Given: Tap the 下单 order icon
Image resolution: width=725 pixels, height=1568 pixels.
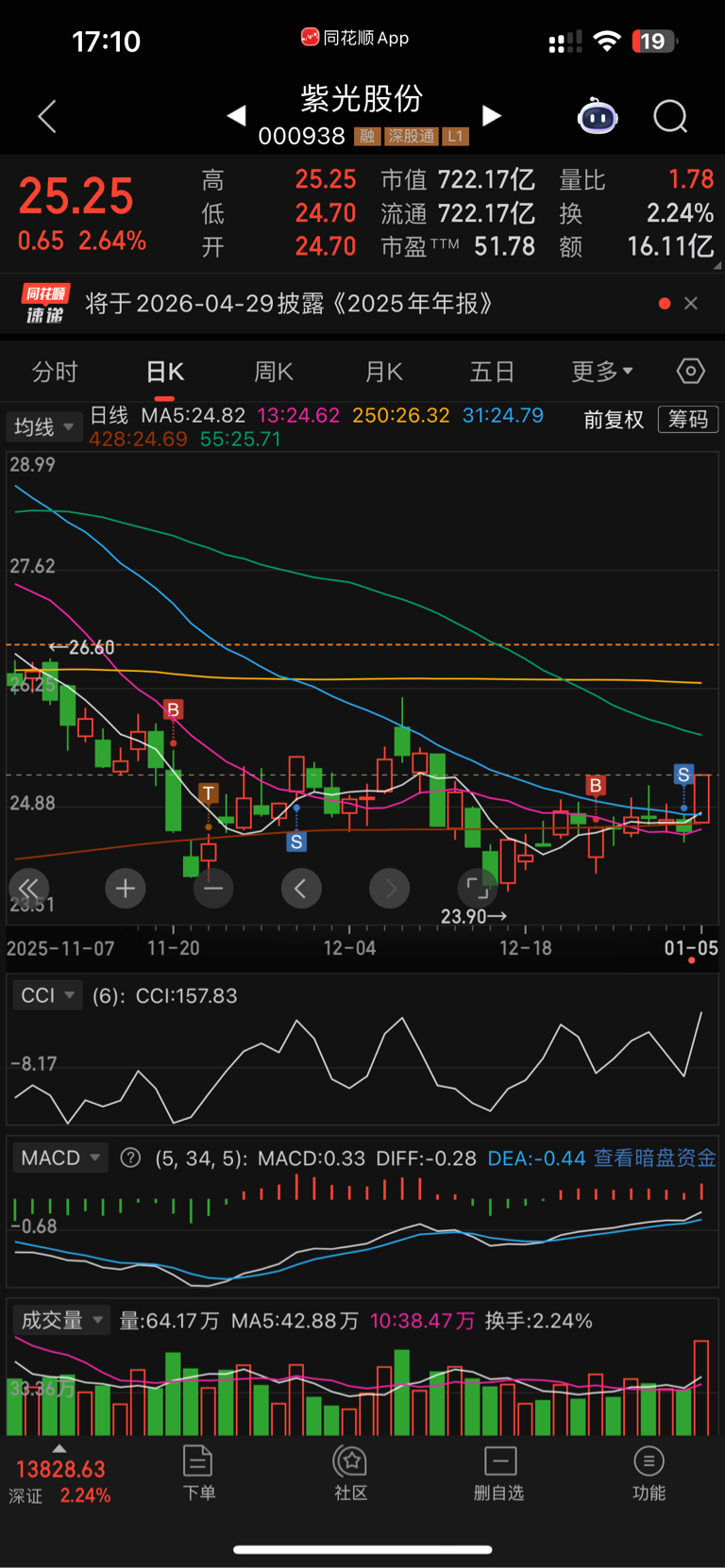Looking at the screenshot, I should [198, 1473].
